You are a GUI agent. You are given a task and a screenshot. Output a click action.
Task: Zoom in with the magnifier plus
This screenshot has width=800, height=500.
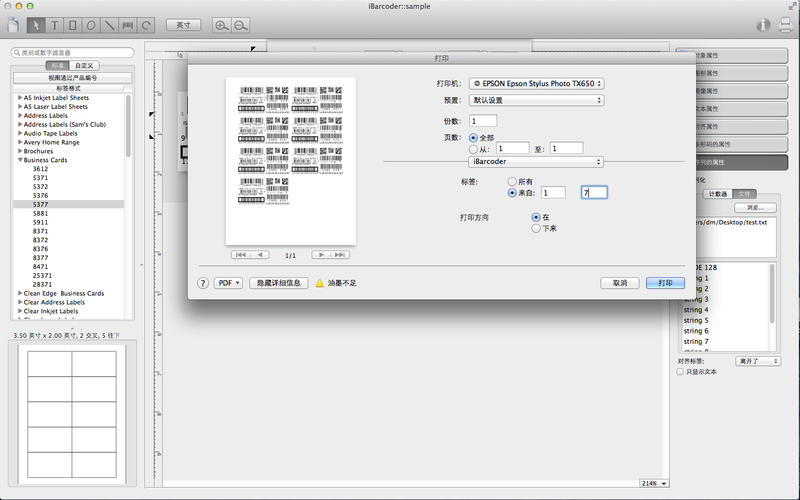221,25
